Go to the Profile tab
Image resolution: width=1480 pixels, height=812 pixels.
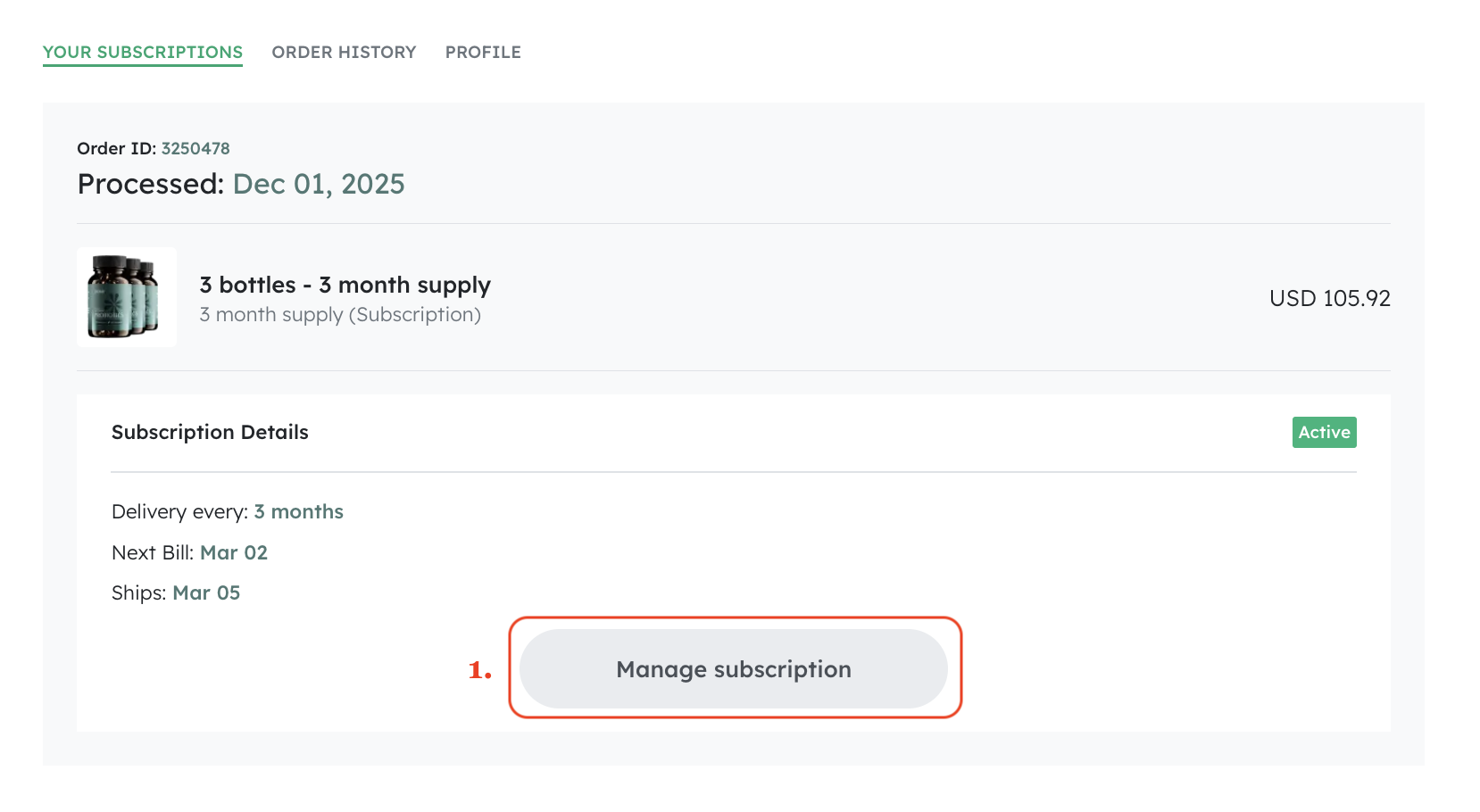point(483,52)
